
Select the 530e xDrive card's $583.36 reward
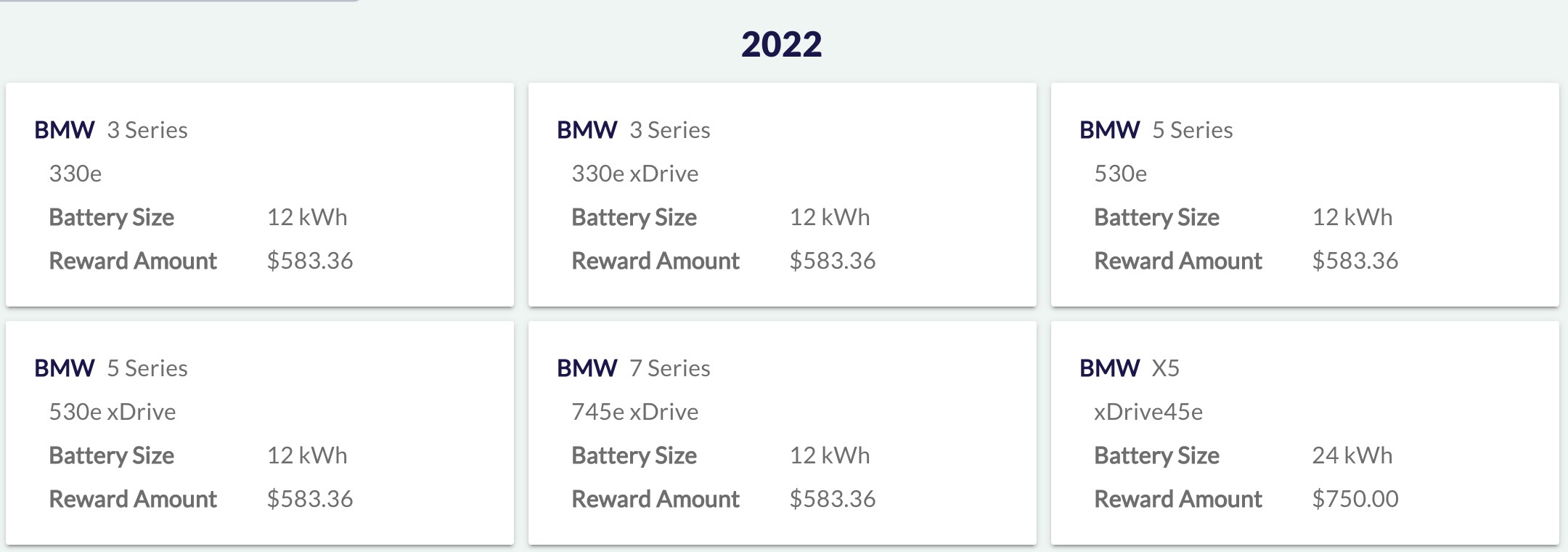pyautogui.click(x=309, y=499)
